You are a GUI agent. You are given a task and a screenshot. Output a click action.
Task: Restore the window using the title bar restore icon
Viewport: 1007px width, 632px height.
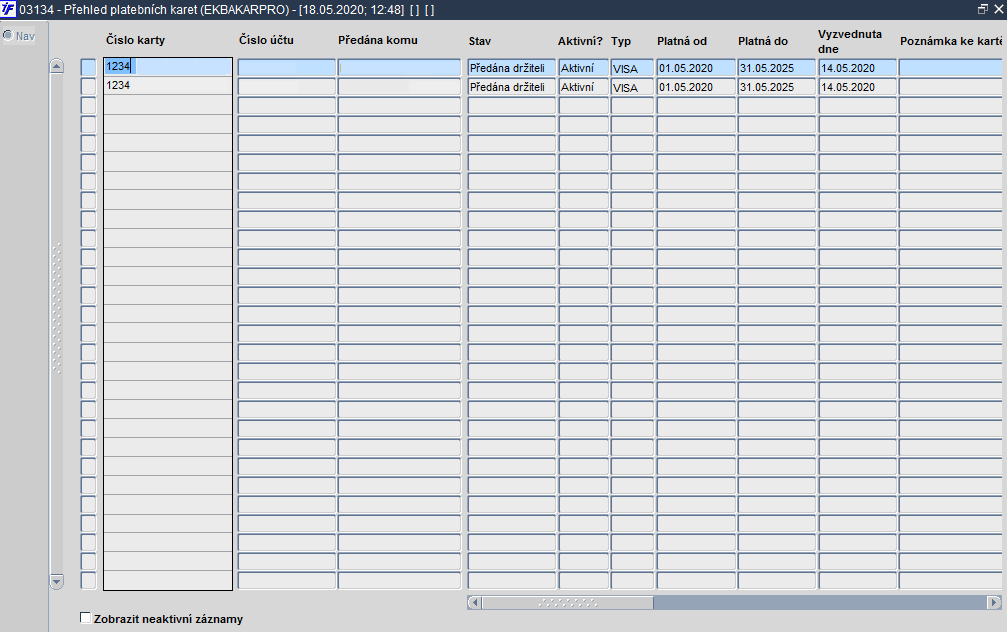pos(983,9)
